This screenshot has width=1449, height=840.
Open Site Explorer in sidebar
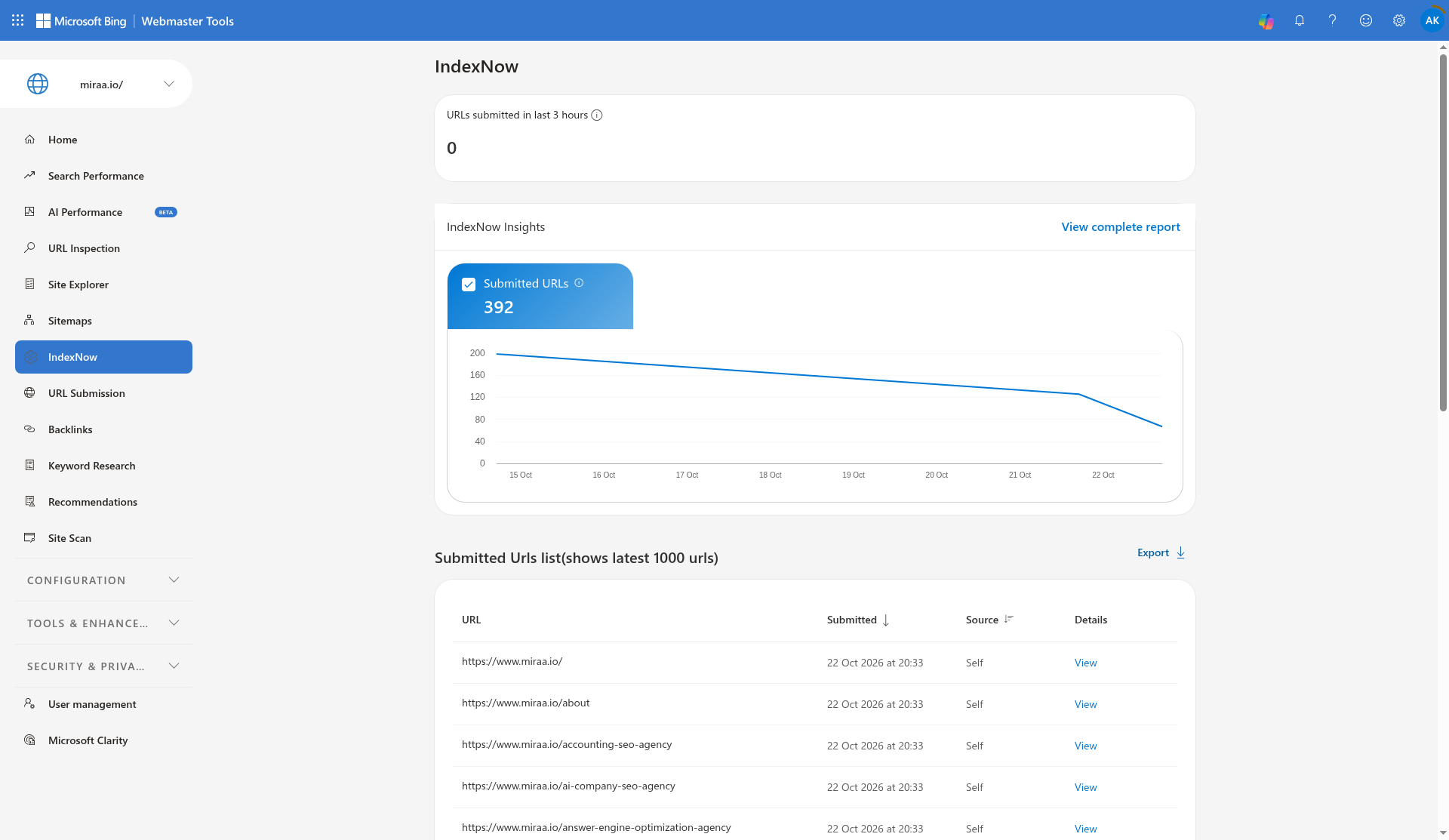point(103,285)
